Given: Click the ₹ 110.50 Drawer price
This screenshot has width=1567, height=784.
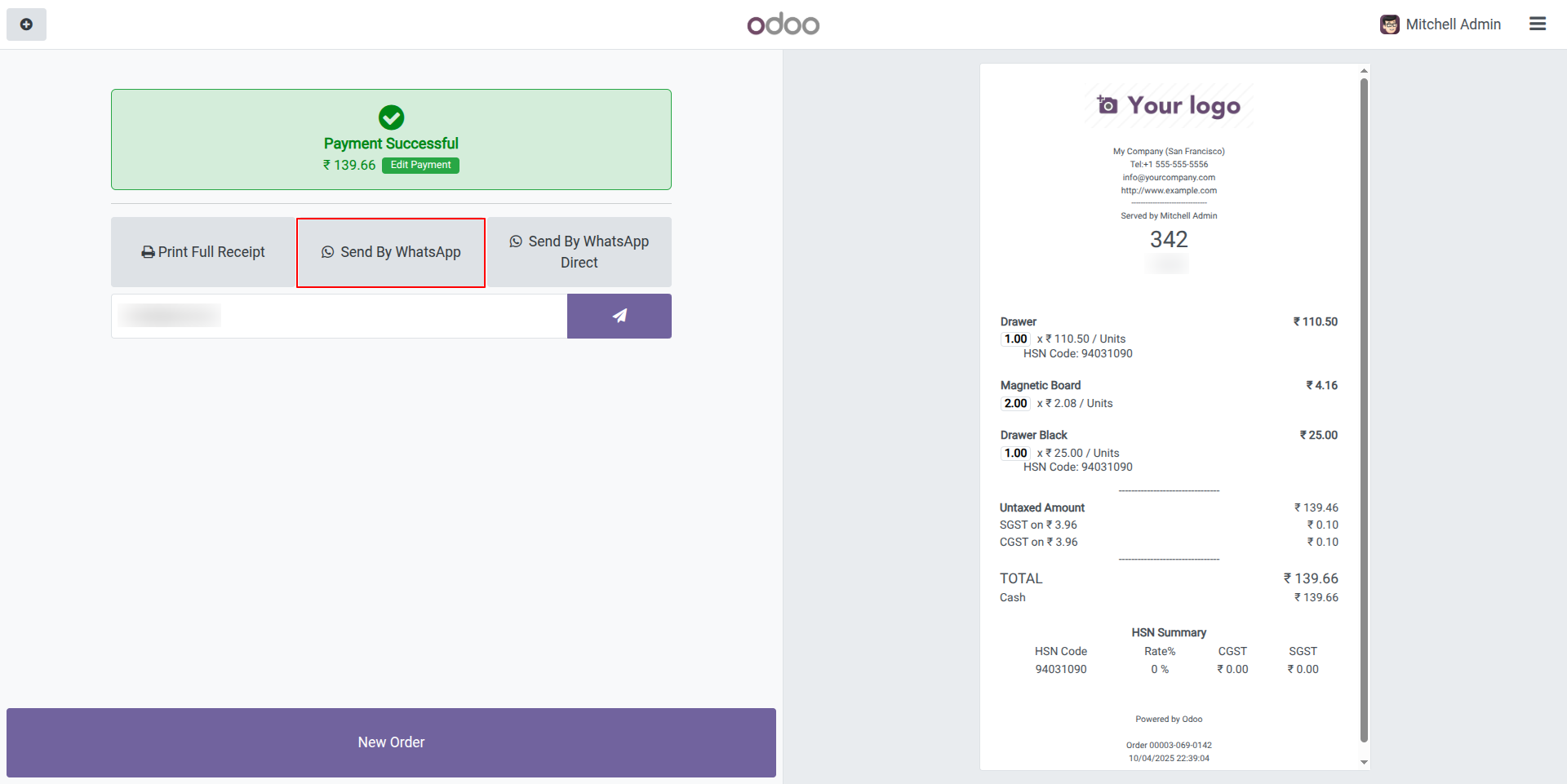Looking at the screenshot, I should (1316, 321).
